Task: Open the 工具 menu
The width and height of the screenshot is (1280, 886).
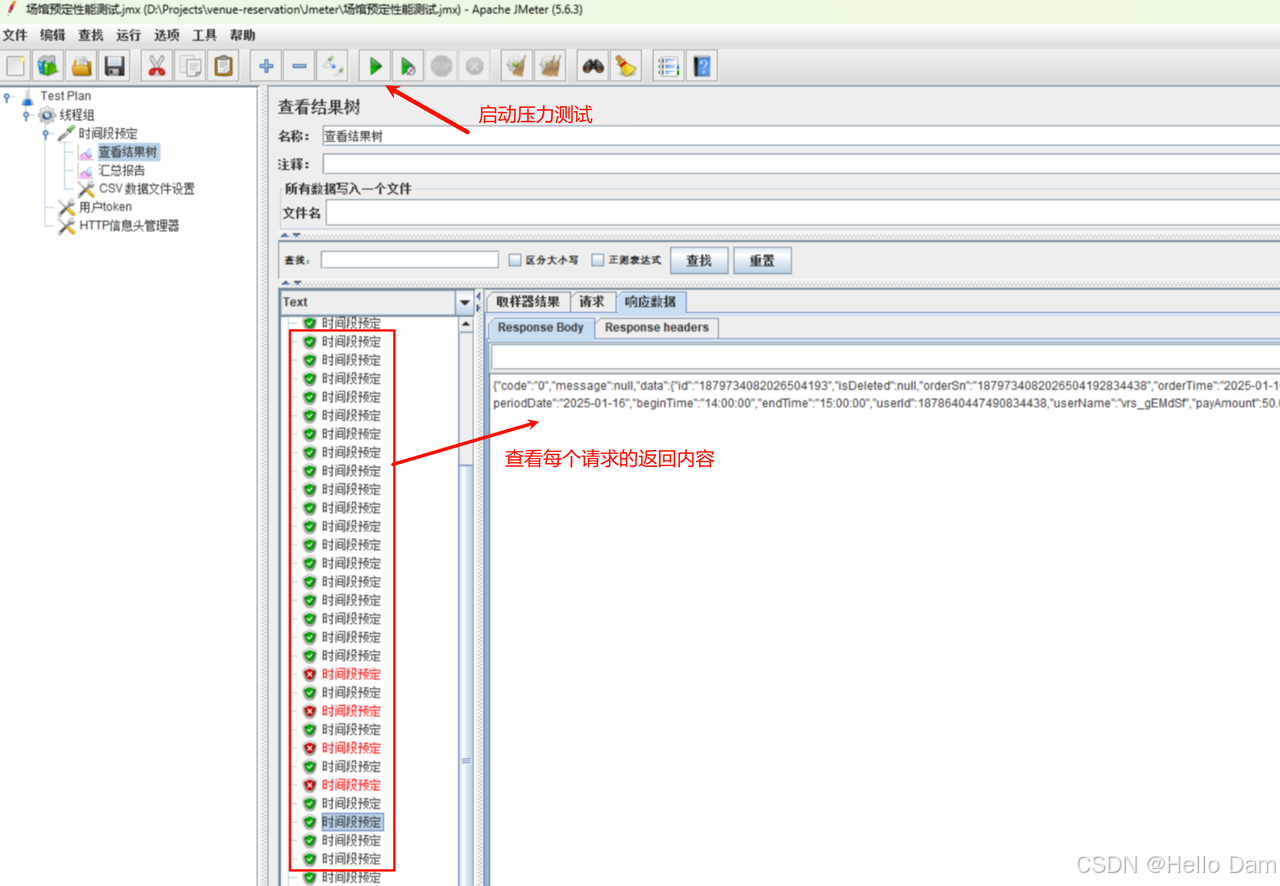Action: pos(204,35)
